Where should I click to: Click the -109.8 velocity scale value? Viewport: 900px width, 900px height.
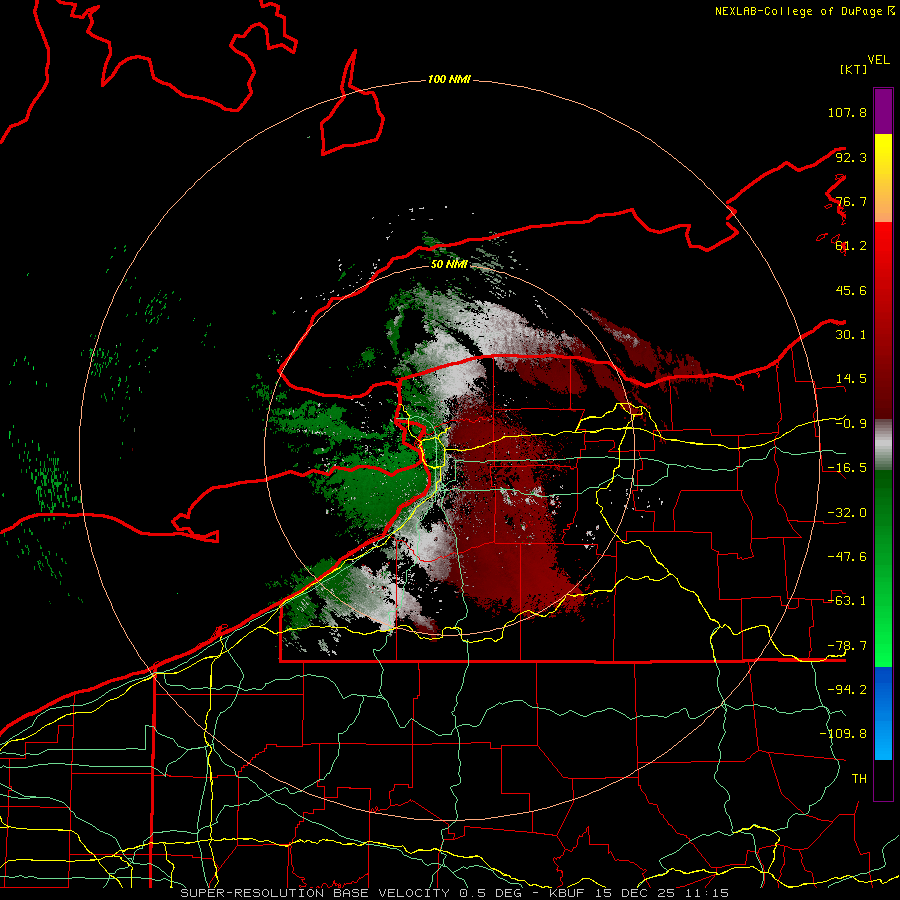tap(843, 734)
